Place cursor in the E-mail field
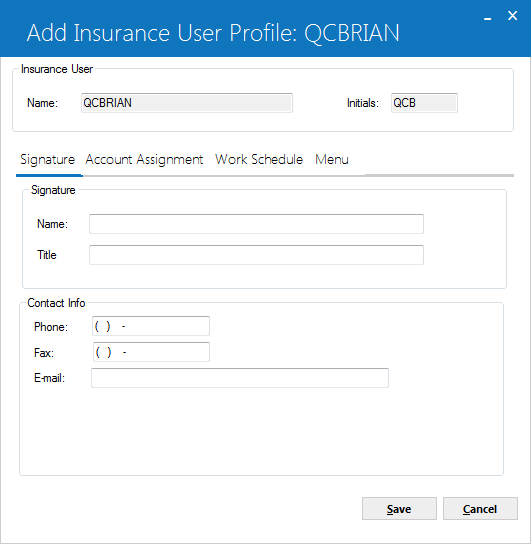Screen dimensions: 531x544 [x=240, y=378]
